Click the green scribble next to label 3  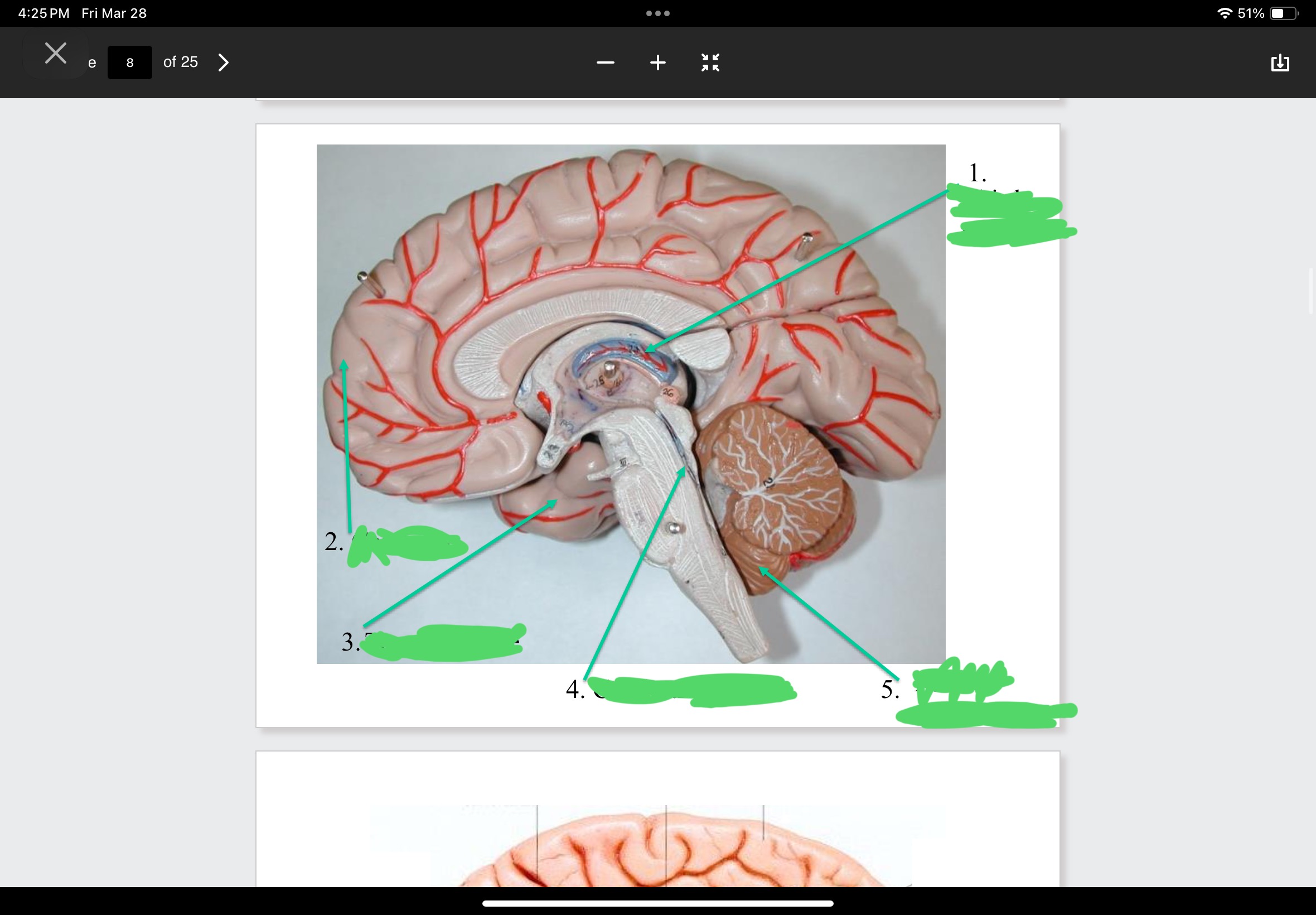click(444, 643)
